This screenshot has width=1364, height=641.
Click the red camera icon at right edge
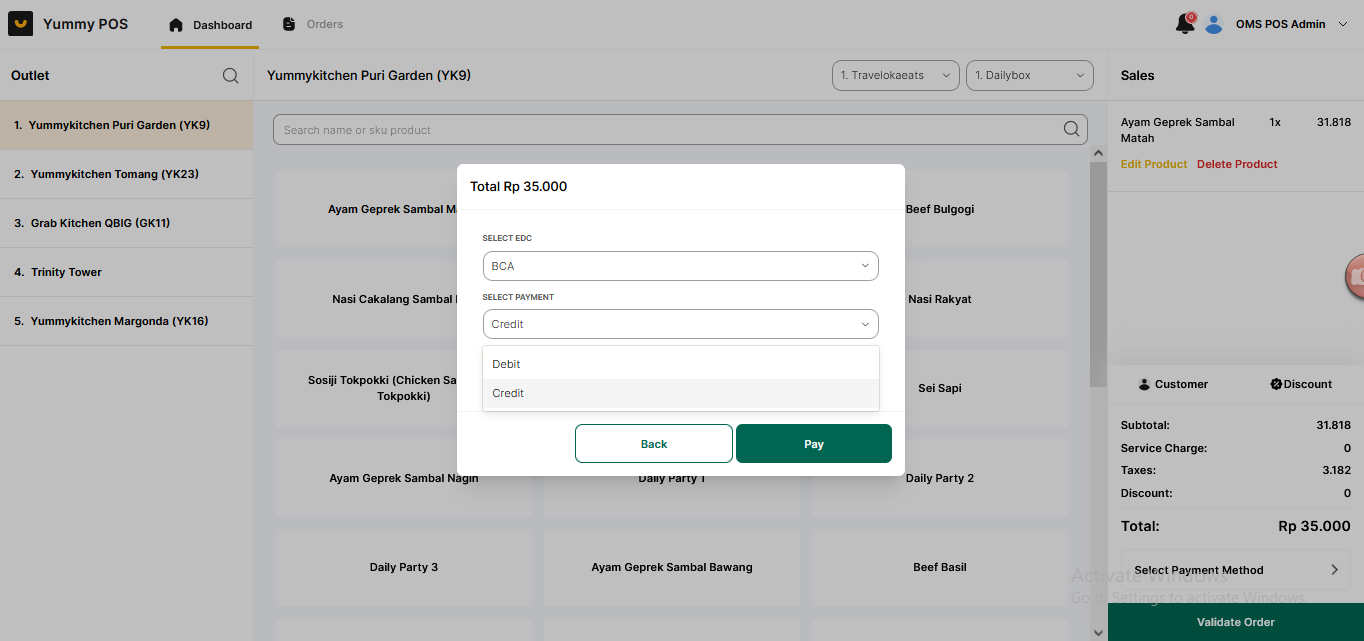pyautogui.click(x=1355, y=276)
